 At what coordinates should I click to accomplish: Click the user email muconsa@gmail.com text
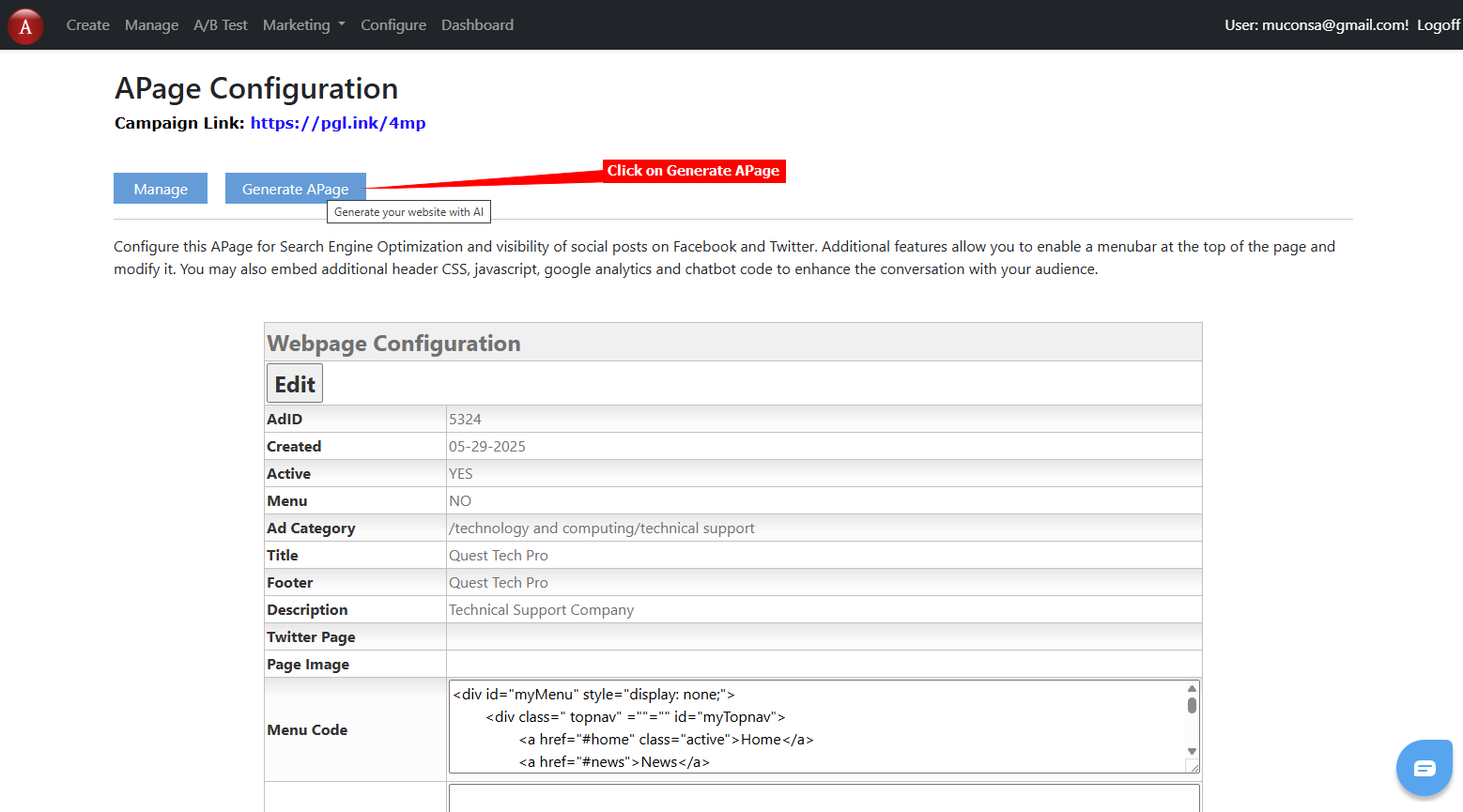1334,25
